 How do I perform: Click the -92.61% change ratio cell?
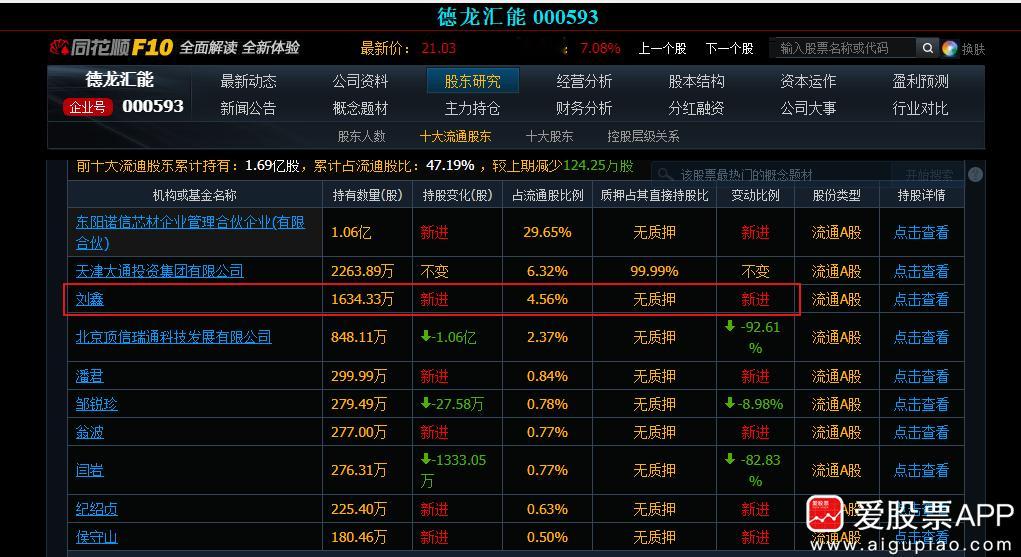[753, 337]
